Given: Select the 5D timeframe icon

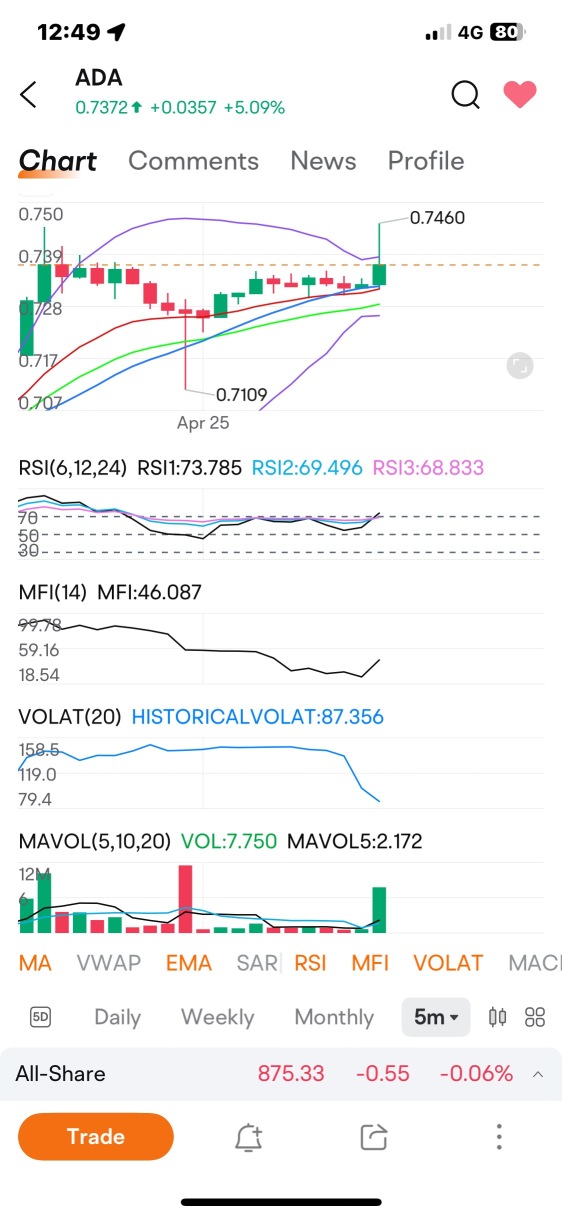Looking at the screenshot, I should pos(41,1017).
